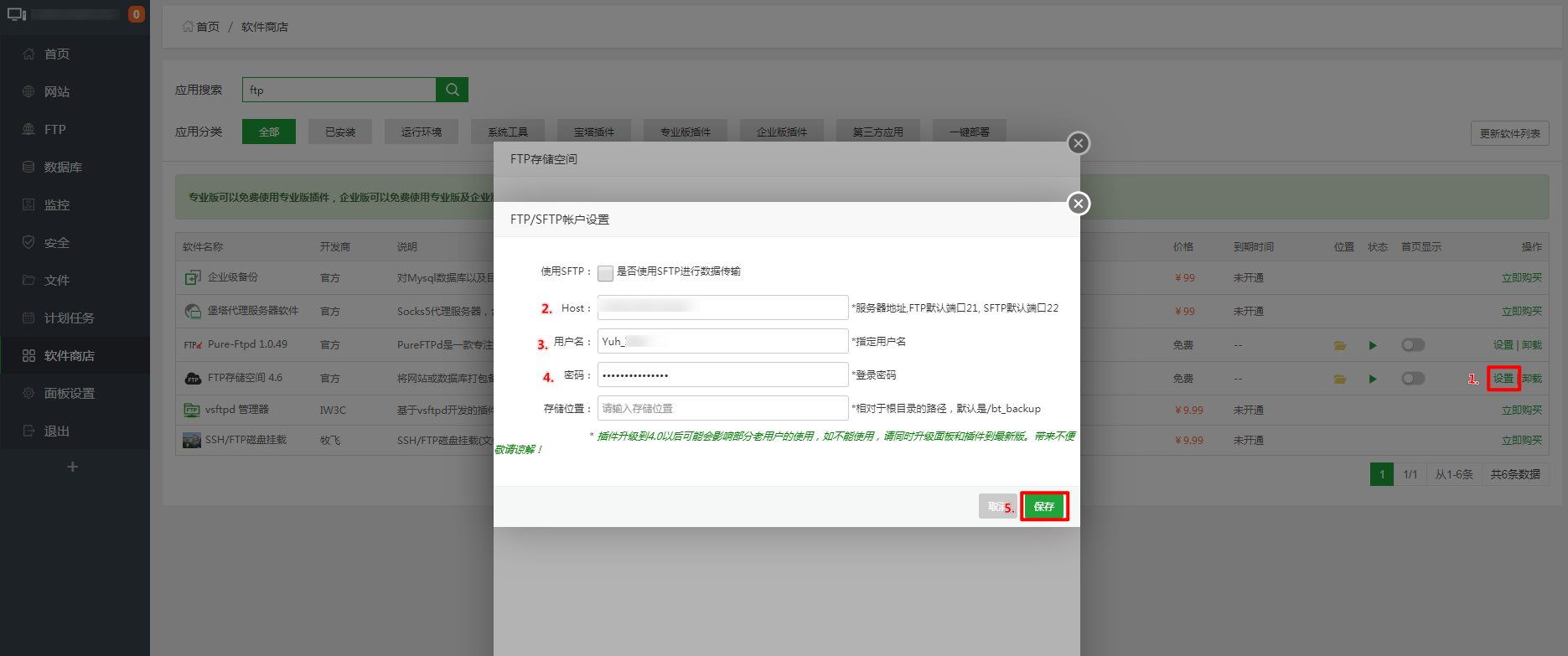Image resolution: width=1568 pixels, height=656 pixels.
Task: Toggle FTP存储空间 首页显示 switch
Action: point(1413,378)
